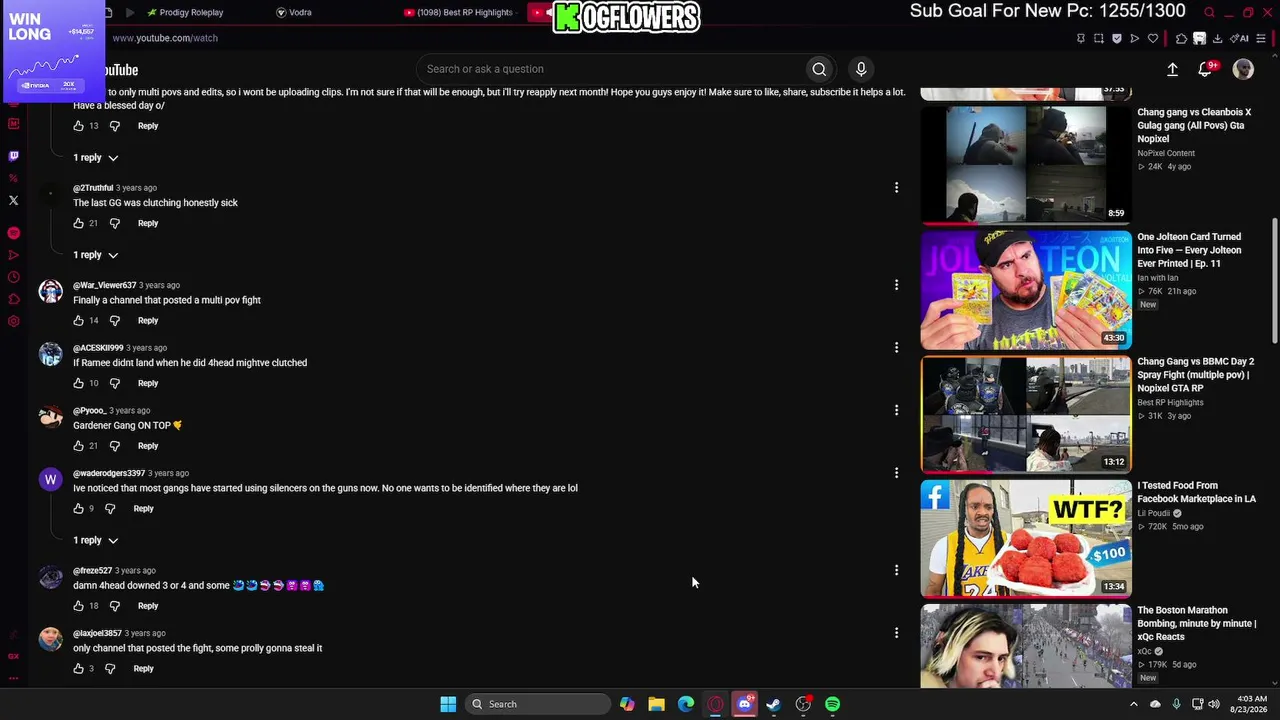The height and width of the screenshot is (720, 1280).
Task: Switch to the (1098) Best RP Highlights tab
Action: coord(458,12)
